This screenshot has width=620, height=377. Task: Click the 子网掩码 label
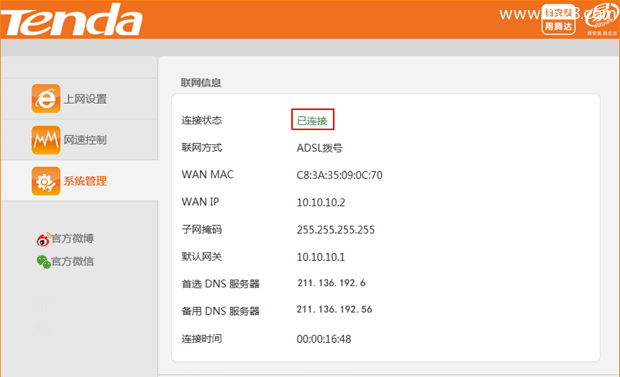pos(202,229)
